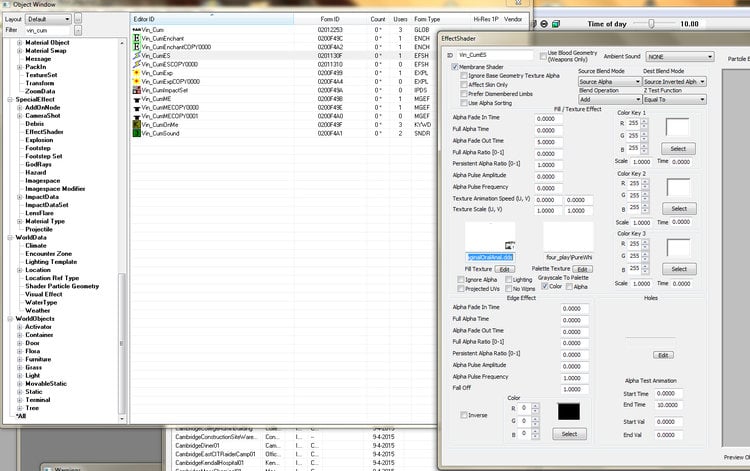Open the Layout Default dropdown

48,19
